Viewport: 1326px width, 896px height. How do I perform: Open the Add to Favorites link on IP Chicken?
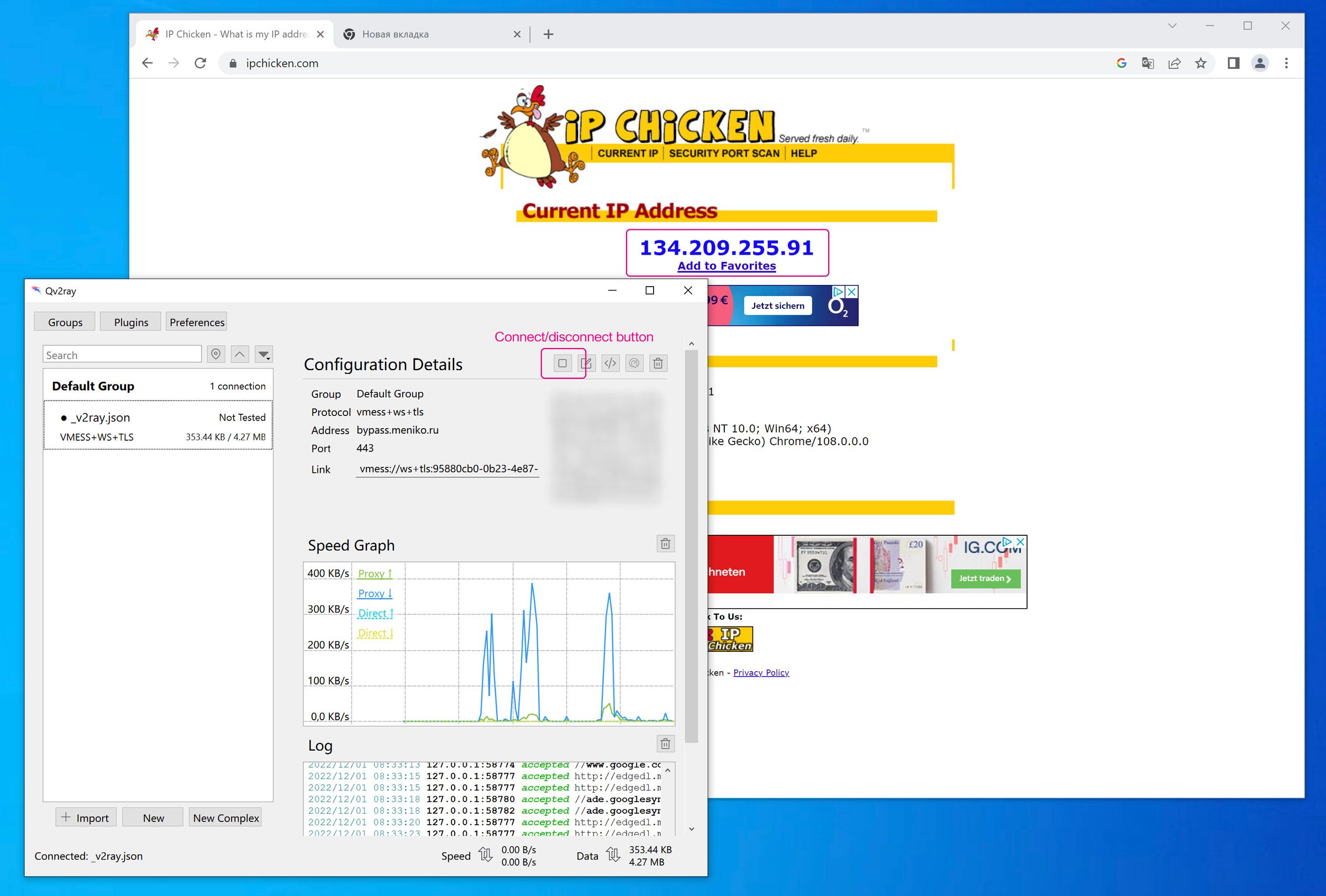726,265
